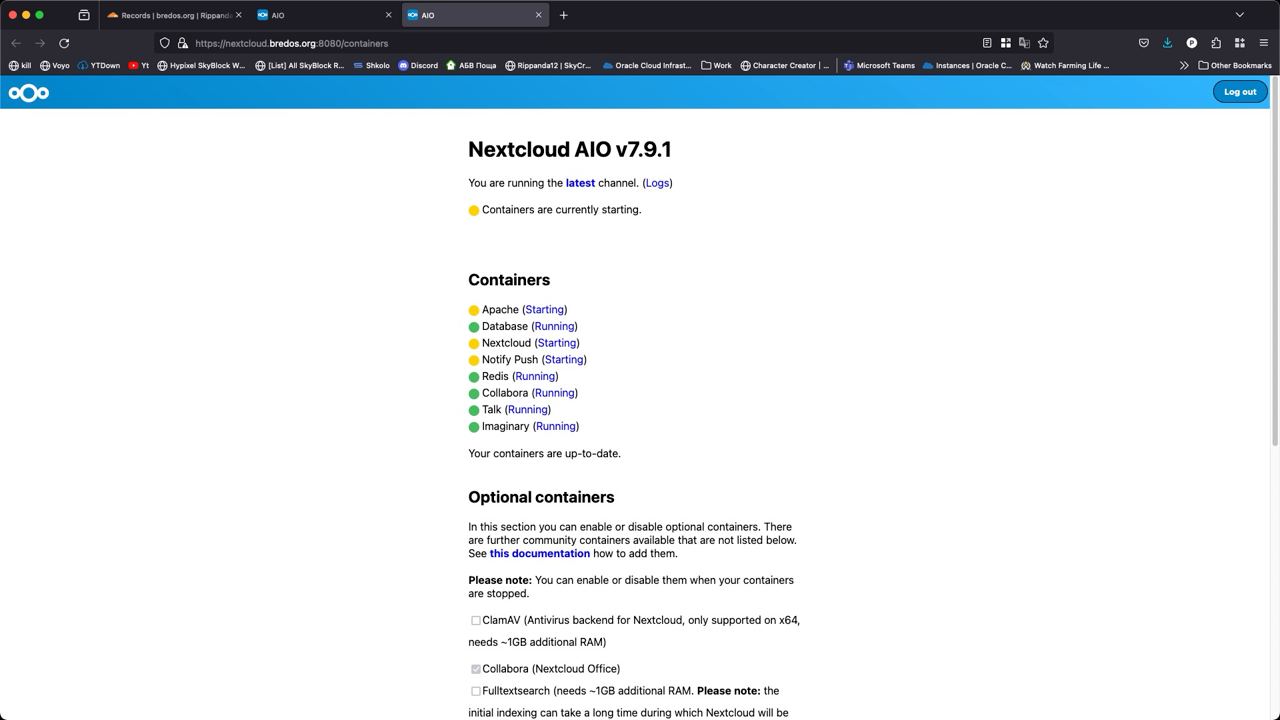Open the Firefox downloads panel
The image size is (1280, 720).
[1167, 43]
